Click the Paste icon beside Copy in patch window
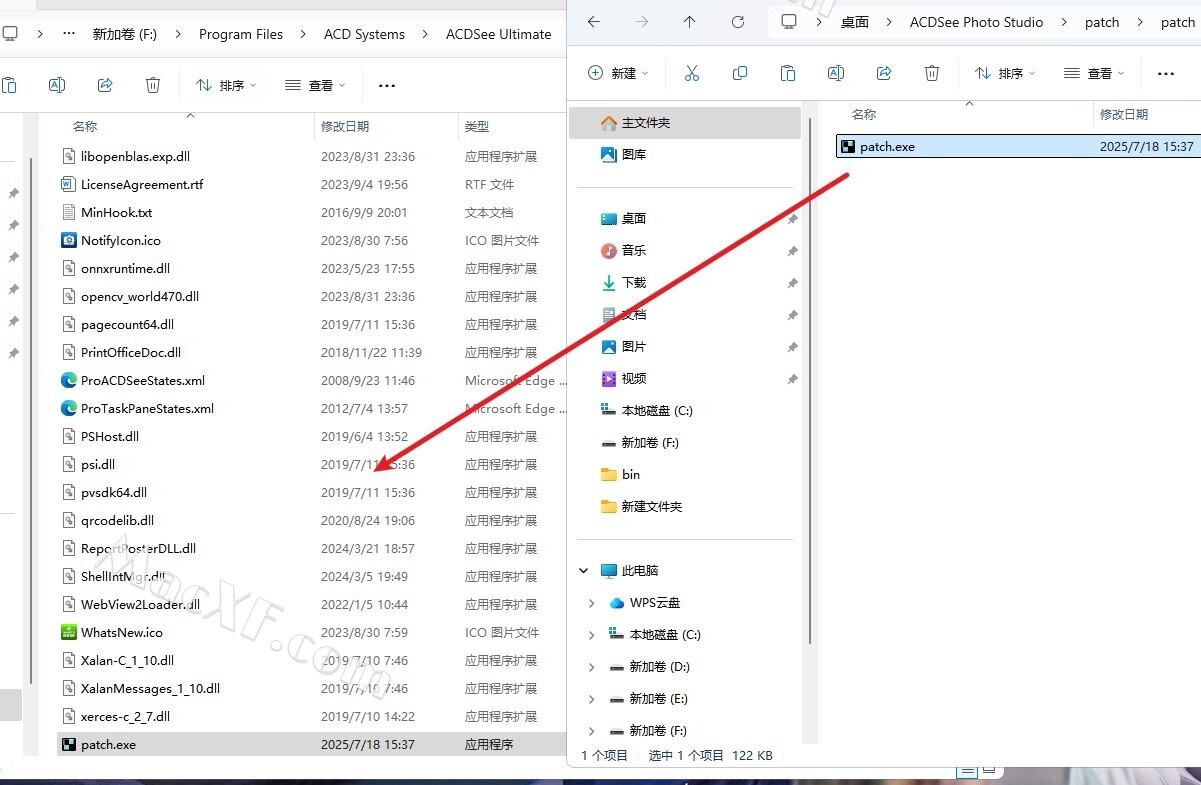The height and width of the screenshot is (785, 1201). [788, 73]
